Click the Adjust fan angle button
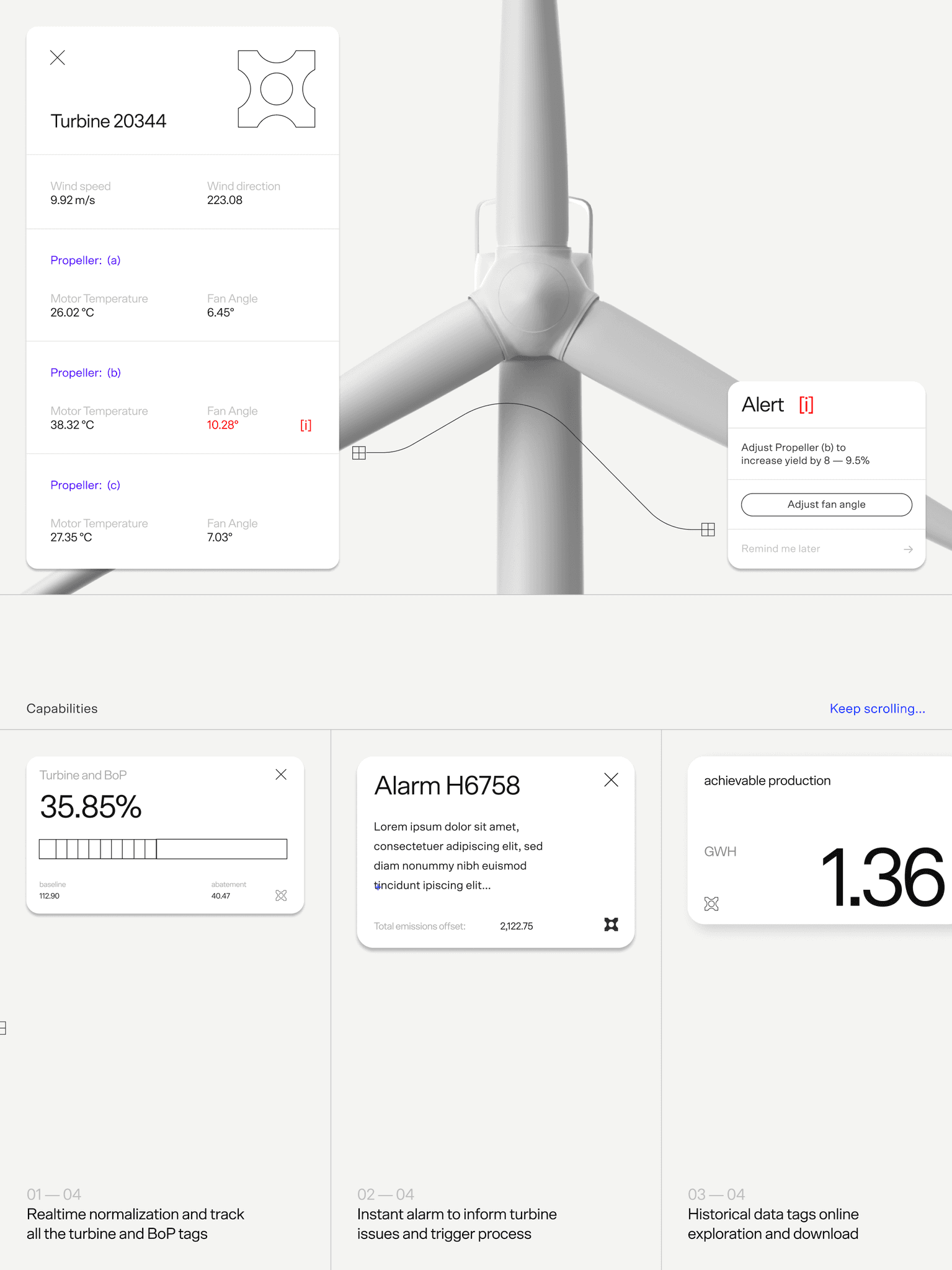The image size is (952, 1270). click(x=826, y=504)
